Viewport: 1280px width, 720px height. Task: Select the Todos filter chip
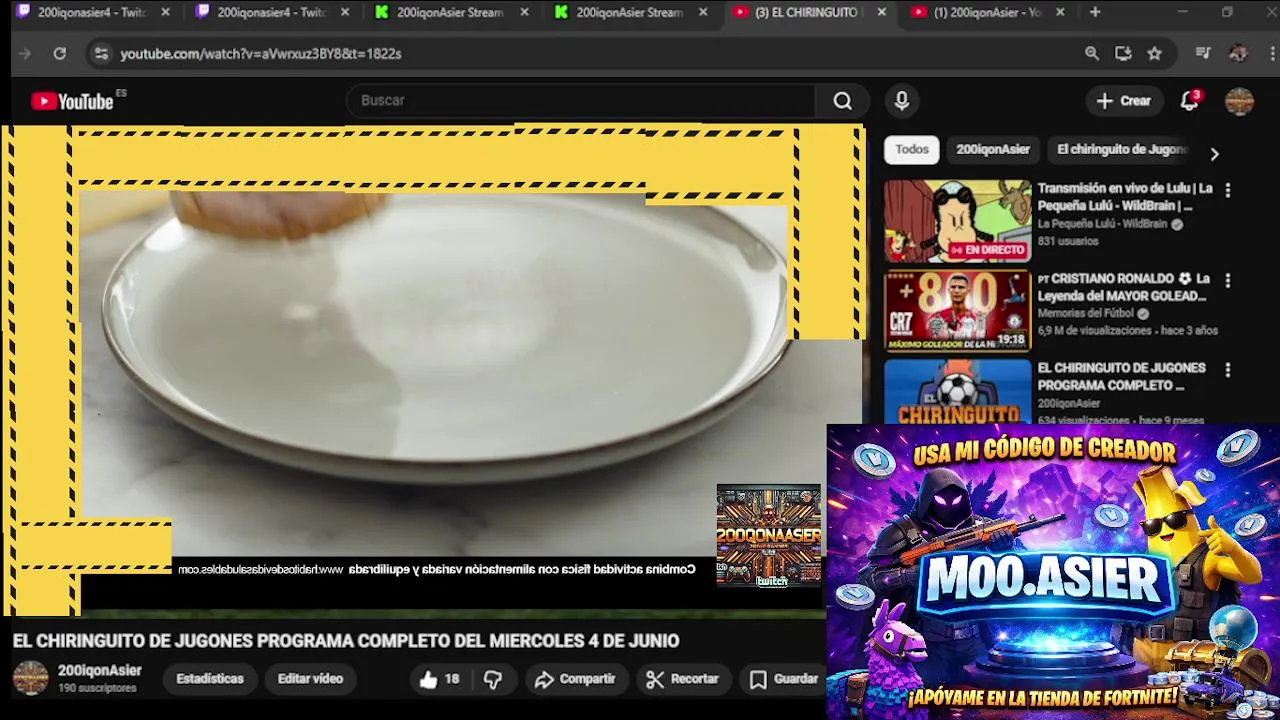(912, 149)
